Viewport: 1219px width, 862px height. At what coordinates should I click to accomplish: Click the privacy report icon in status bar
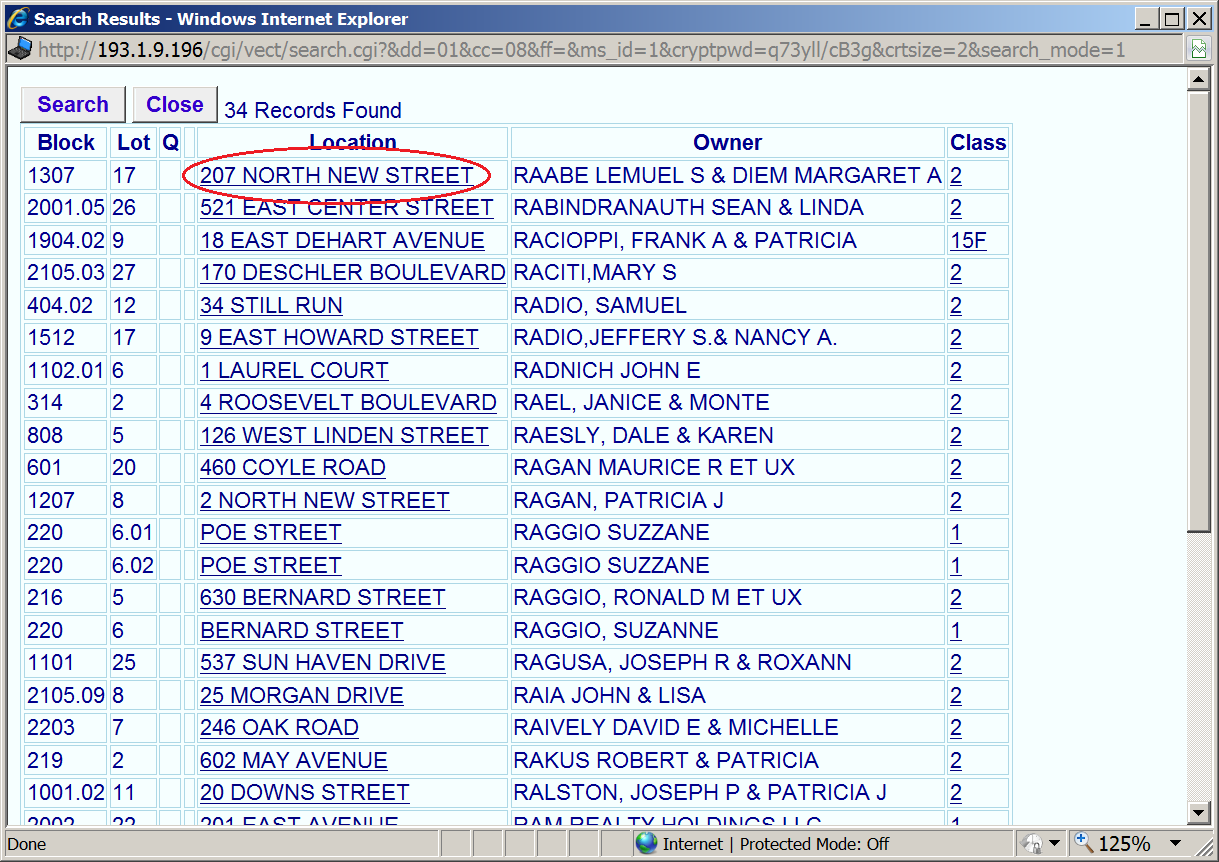[x=1033, y=843]
